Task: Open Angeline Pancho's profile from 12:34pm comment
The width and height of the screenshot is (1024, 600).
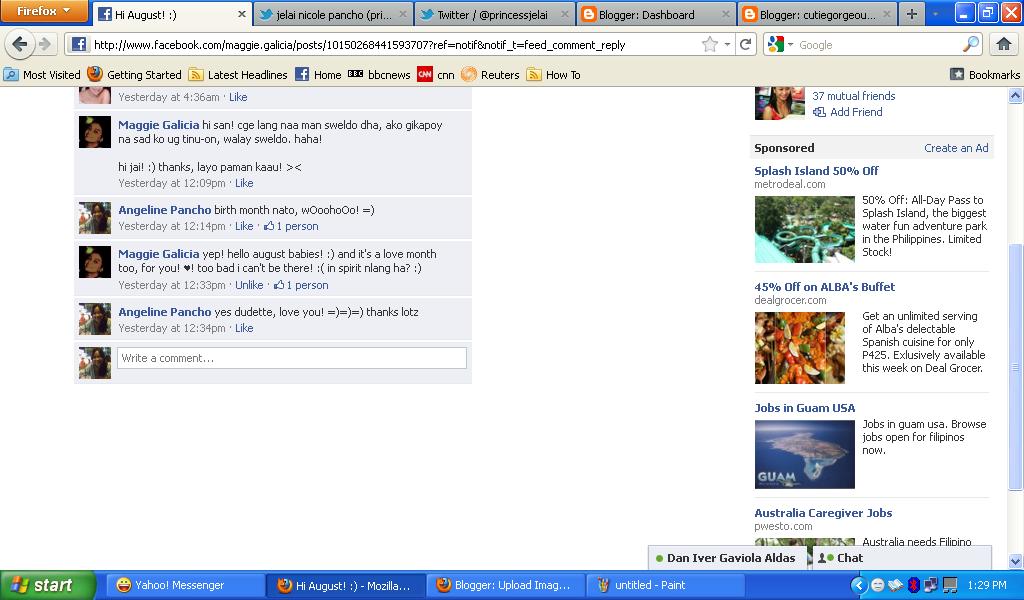Action: pos(165,312)
